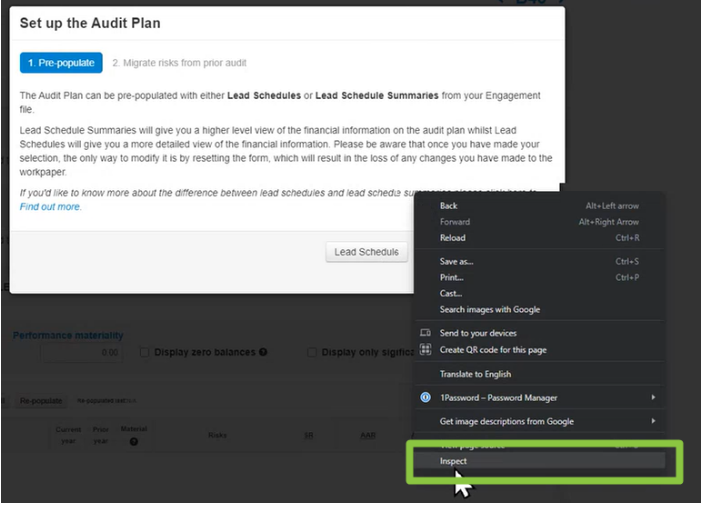
Task: Click the 1Password icon in context menu
Action: [x=426, y=397]
